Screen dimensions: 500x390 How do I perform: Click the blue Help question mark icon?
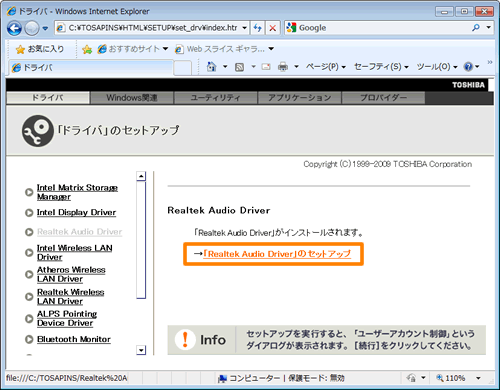point(468,67)
